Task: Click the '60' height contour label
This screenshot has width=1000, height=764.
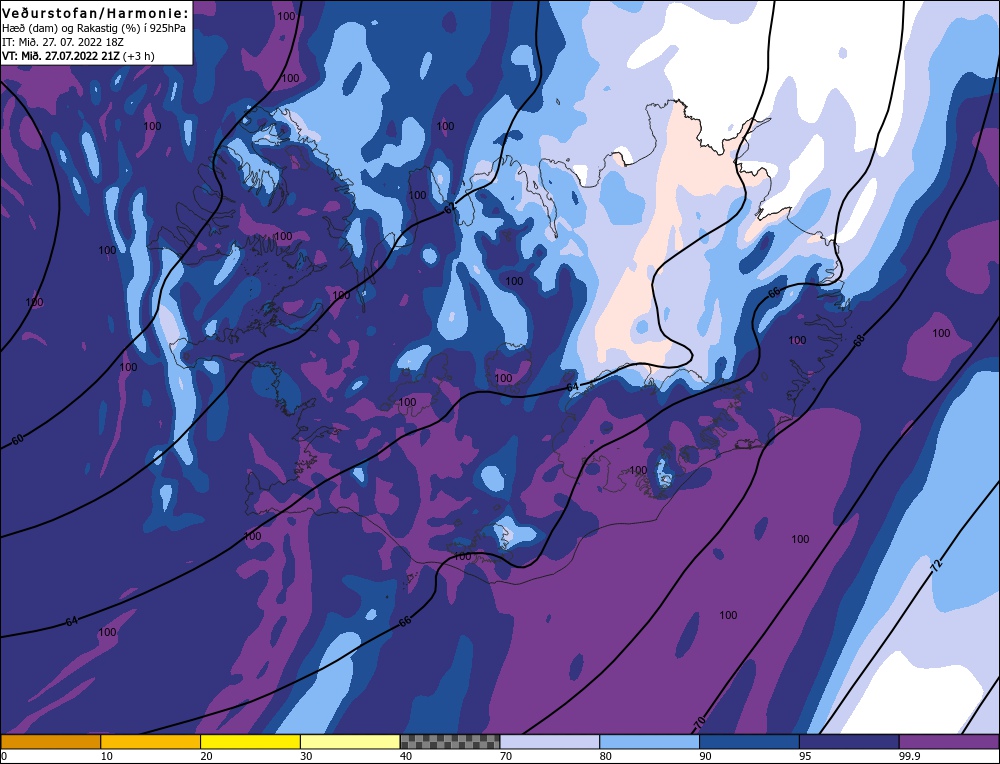Action: pyautogui.click(x=18, y=439)
